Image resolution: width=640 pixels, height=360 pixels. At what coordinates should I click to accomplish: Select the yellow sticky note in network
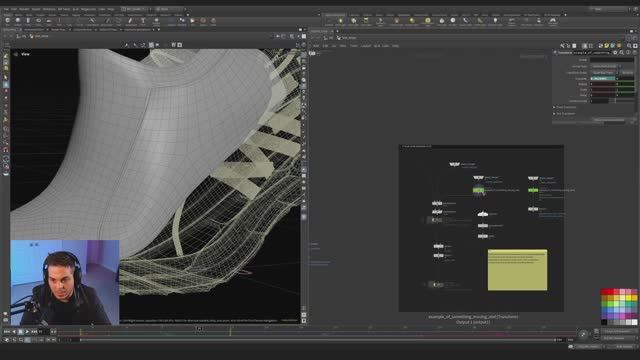coord(517,270)
